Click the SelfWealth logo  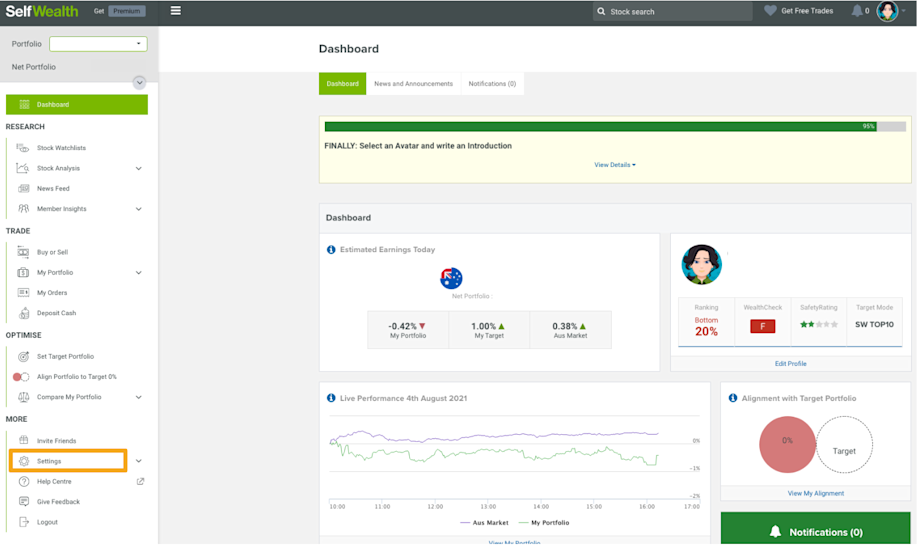pyautogui.click(x=42, y=11)
